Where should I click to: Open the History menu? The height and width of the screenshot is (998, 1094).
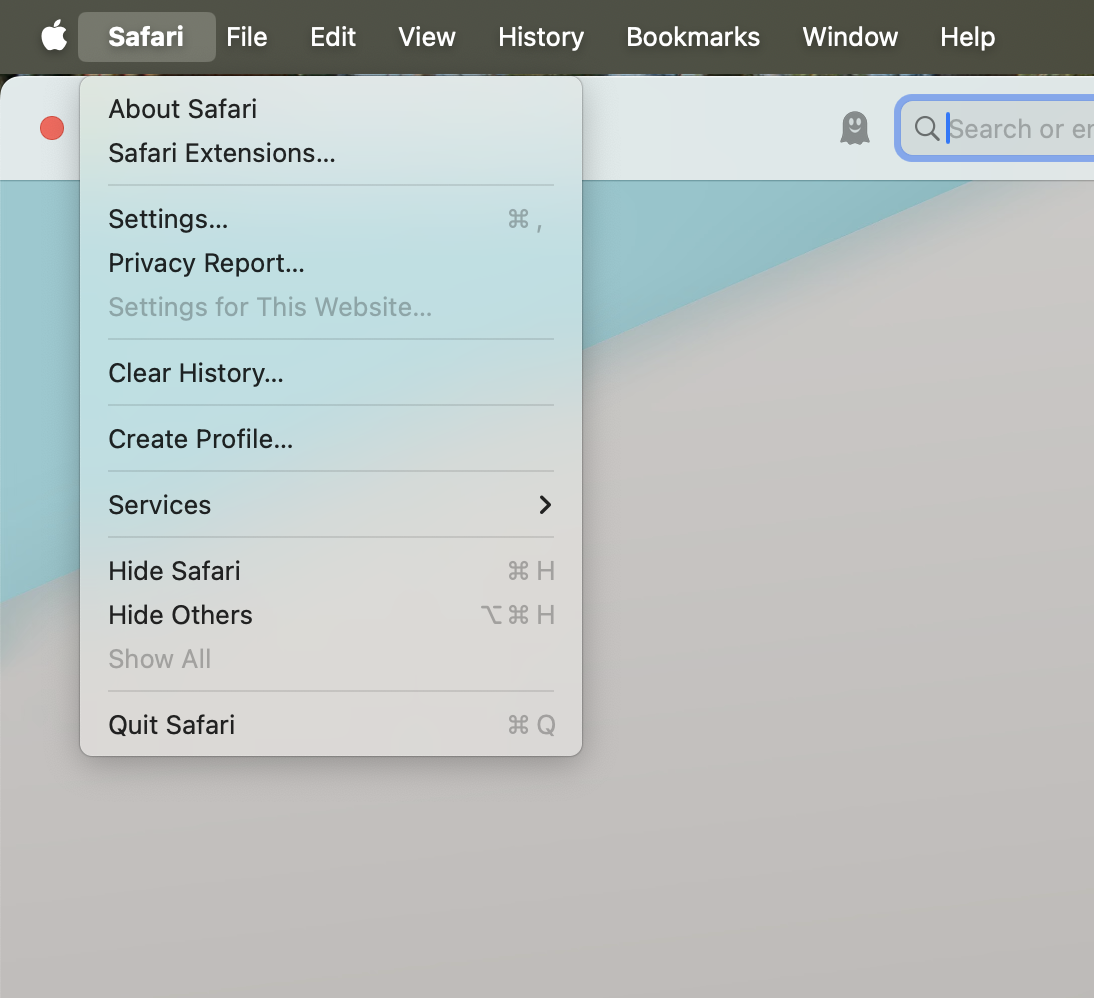540,37
